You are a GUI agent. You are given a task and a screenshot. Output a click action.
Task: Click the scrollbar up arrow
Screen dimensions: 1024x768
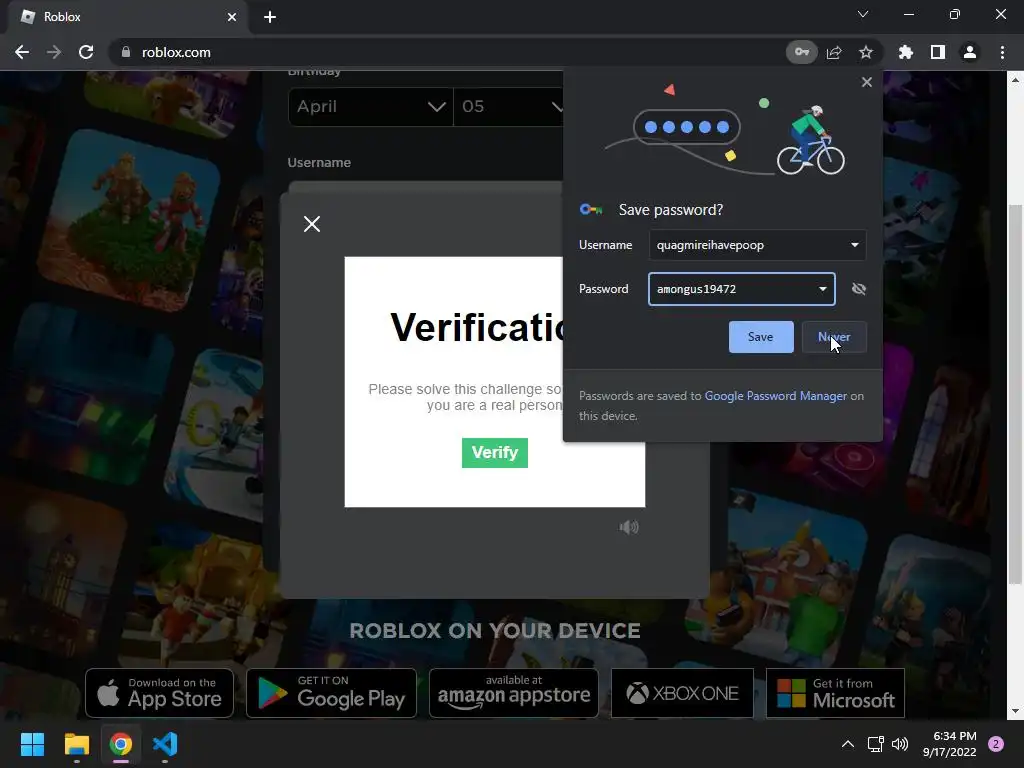coord(1015,80)
